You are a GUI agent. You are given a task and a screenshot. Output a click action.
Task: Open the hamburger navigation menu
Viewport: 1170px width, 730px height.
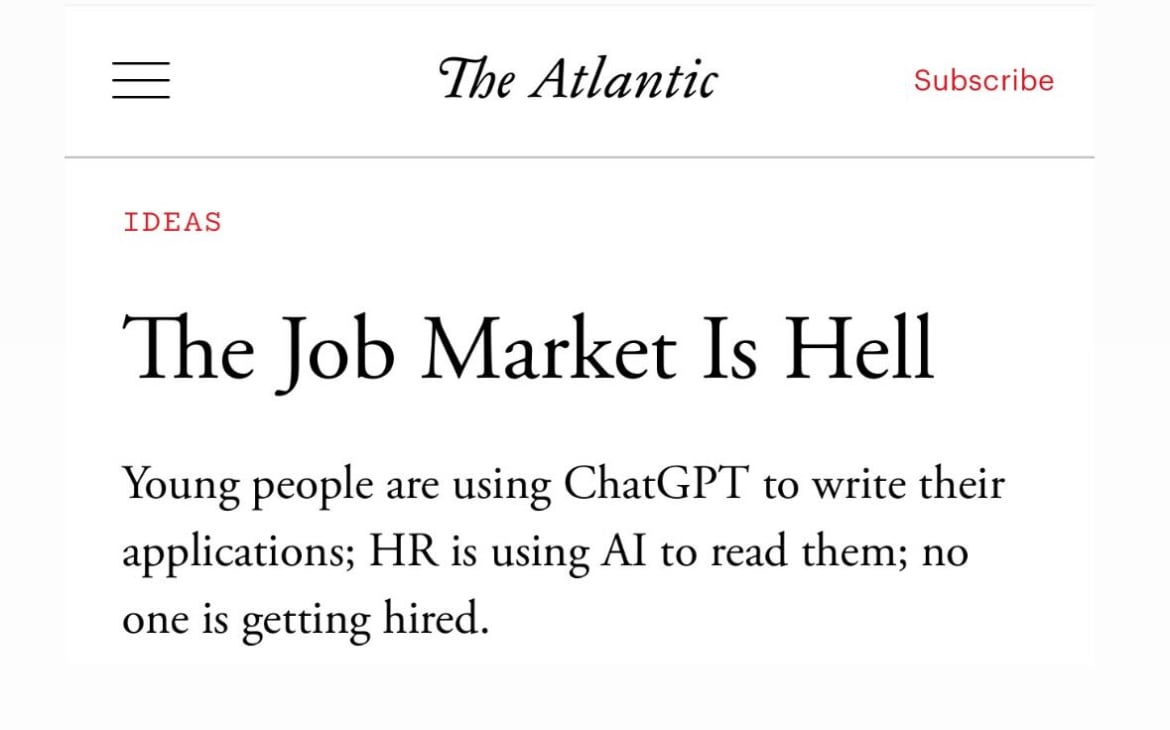(x=141, y=80)
